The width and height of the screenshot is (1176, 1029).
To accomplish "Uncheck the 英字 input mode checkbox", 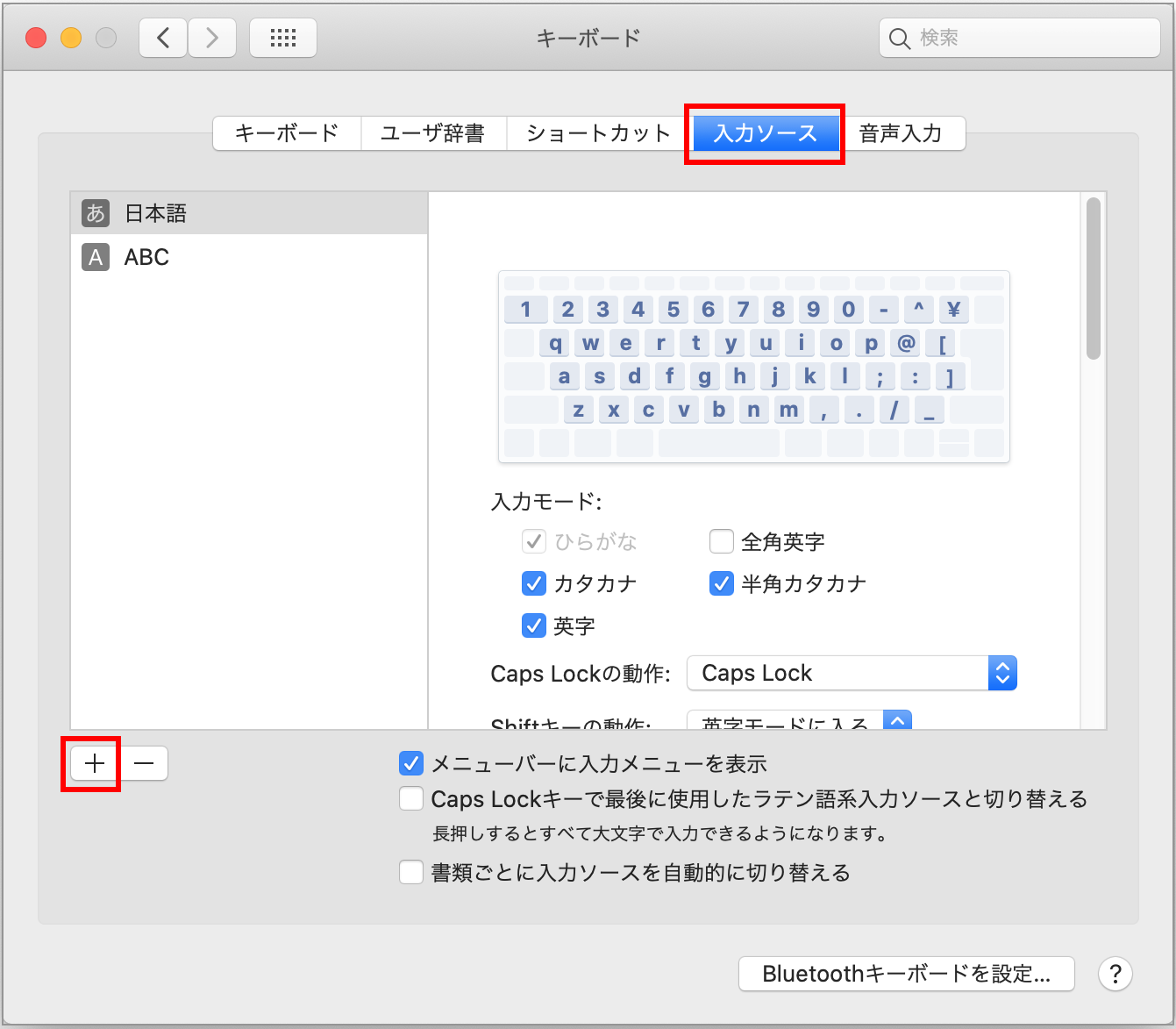I will pyautogui.click(x=534, y=625).
